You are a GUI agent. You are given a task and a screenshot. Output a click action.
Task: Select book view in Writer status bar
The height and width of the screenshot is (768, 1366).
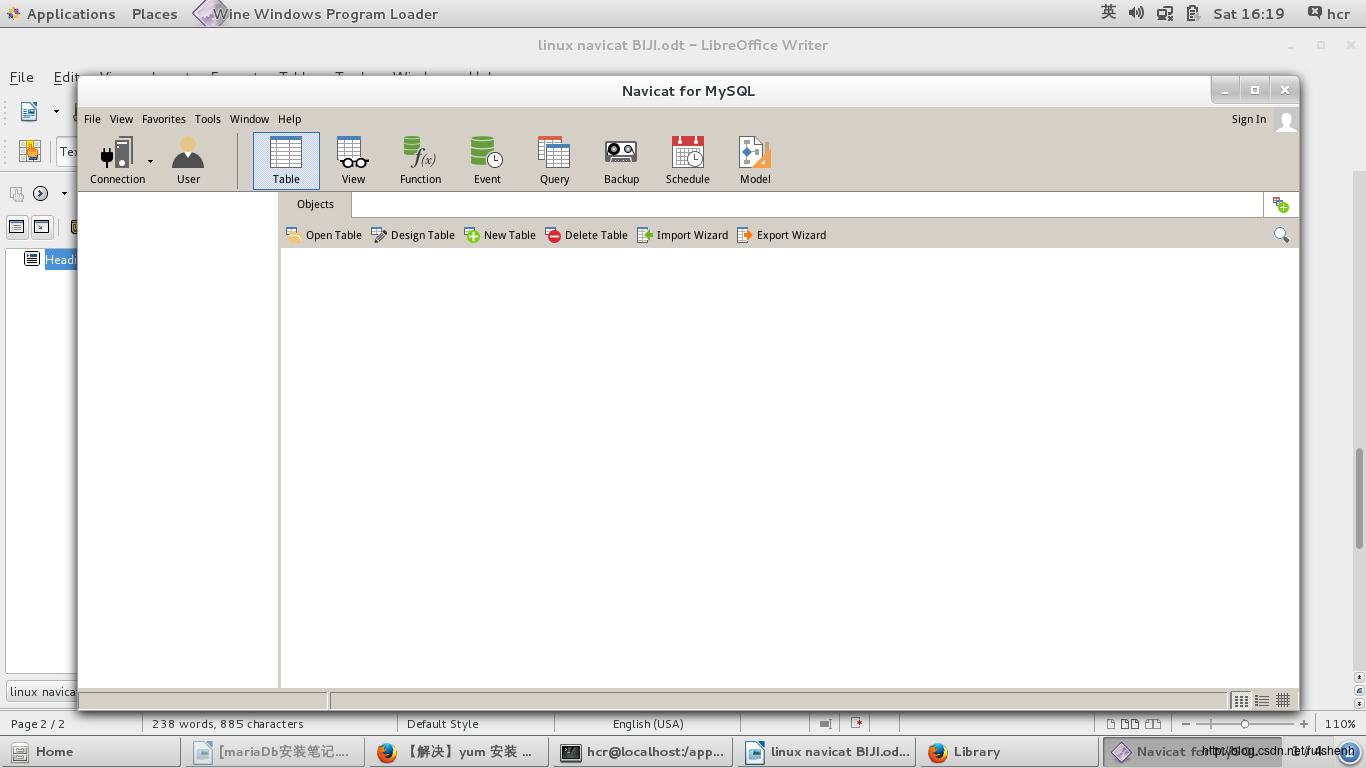(x=1153, y=724)
